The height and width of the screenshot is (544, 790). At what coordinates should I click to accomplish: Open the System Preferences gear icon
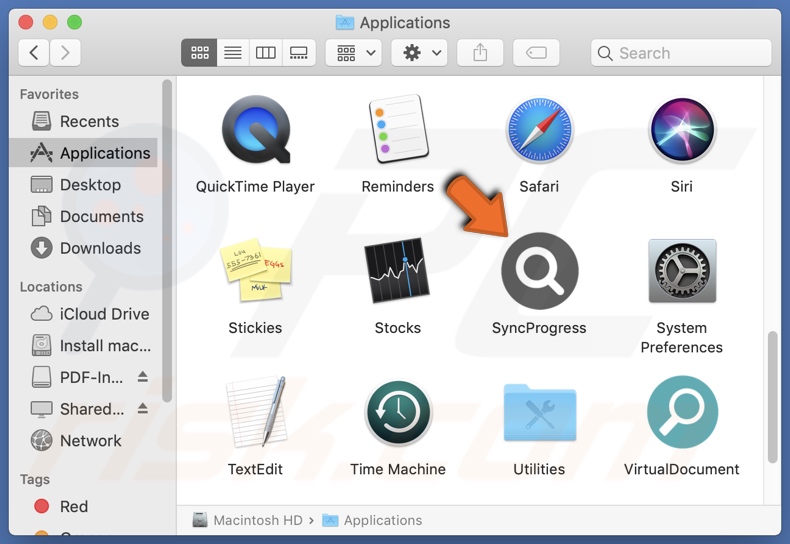click(x=682, y=271)
